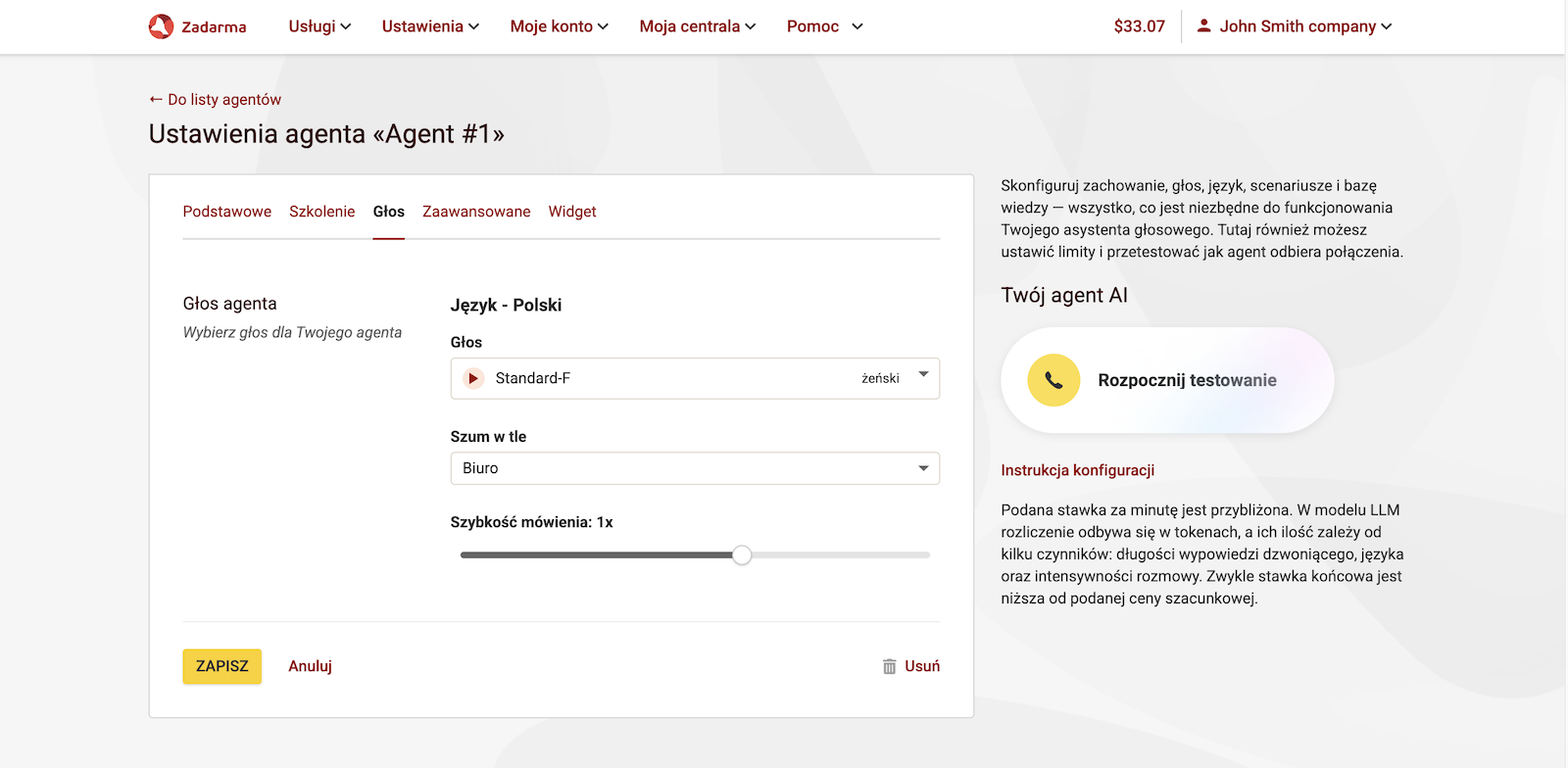Click the Język - Polski heading
Screen dimensions: 1568x768
coord(506,305)
